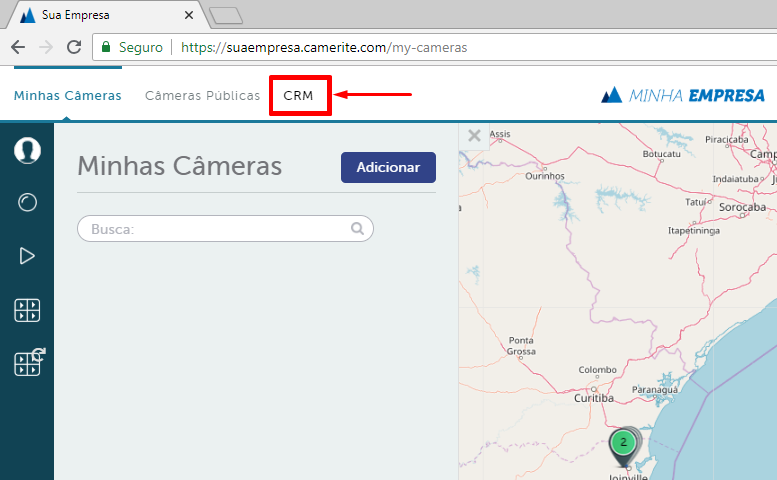Viewport: 777px width, 480px height.
Task: Open the user profile icon in sidebar
Action: click(27, 150)
